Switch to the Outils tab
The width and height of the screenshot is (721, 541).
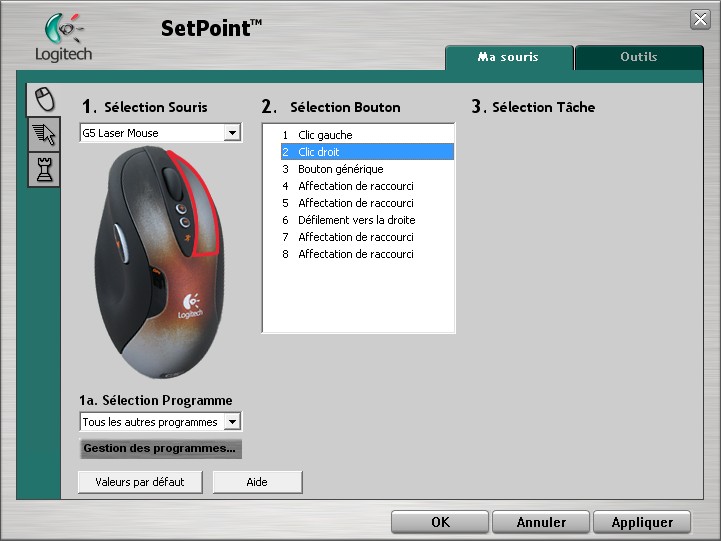pos(639,57)
